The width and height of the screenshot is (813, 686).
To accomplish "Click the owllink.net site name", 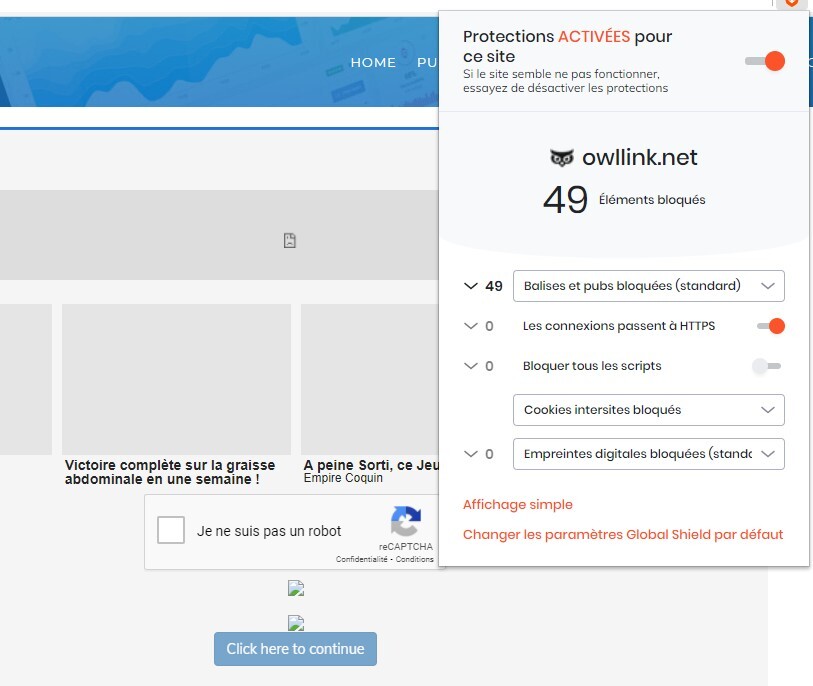I will (x=640, y=158).
